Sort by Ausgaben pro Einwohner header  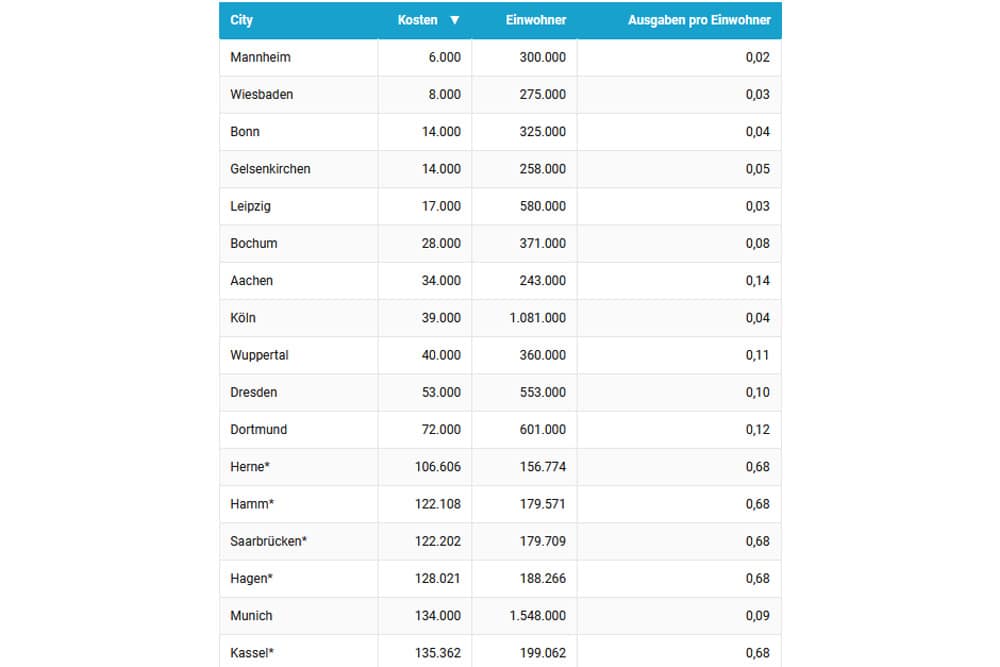(699, 20)
